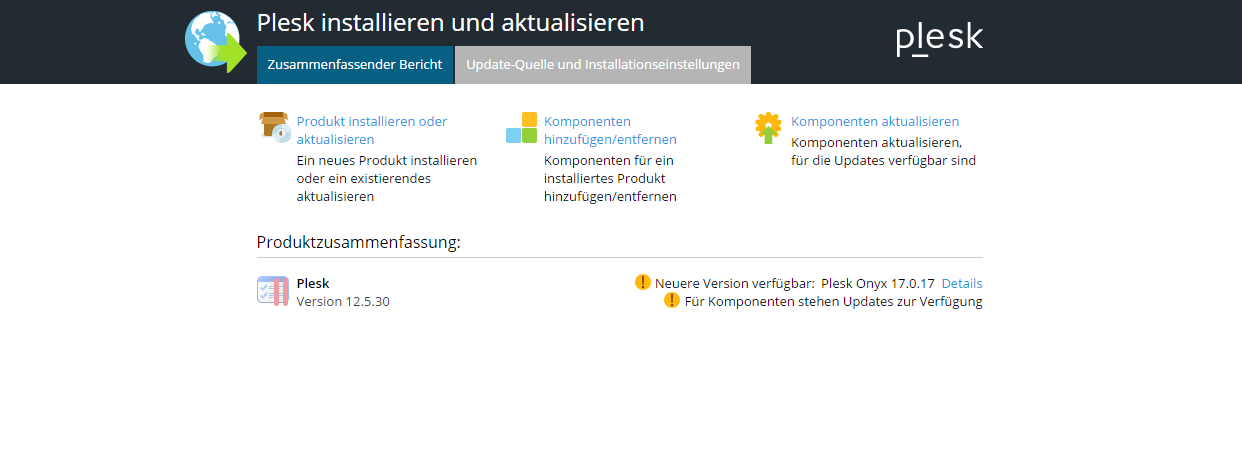Image resolution: width=1242 pixels, height=451 pixels.
Task: Click the product box install icon
Action: point(275,126)
